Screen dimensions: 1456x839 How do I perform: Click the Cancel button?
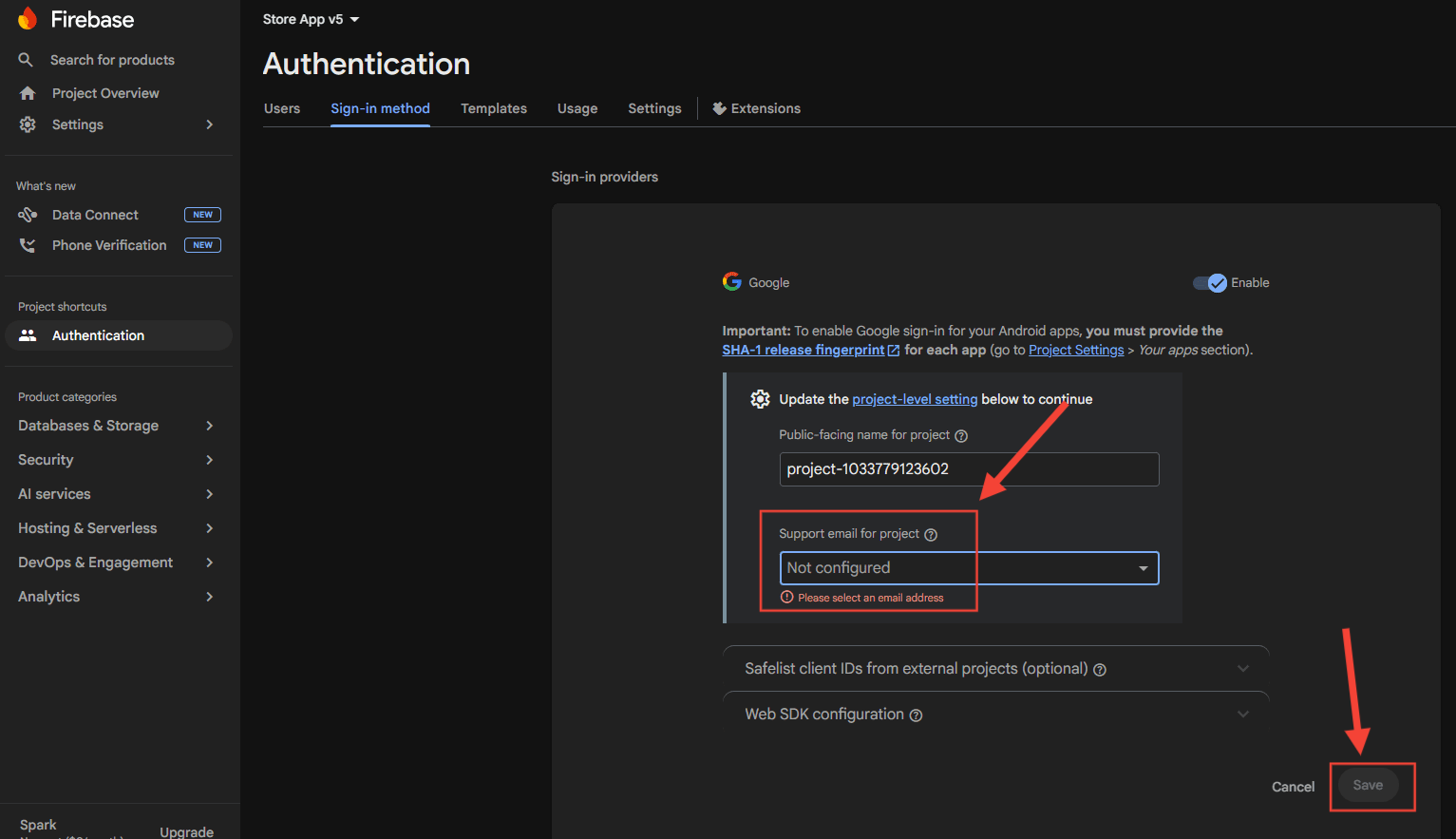[1293, 787]
